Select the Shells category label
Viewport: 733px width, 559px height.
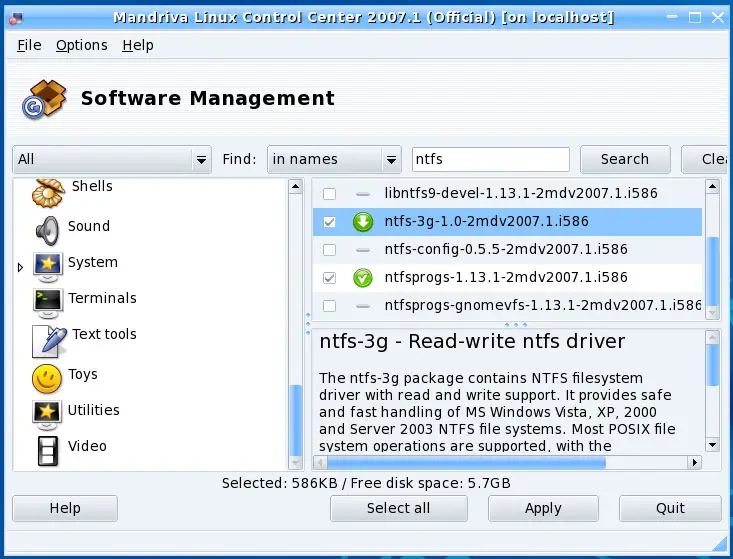tap(92, 186)
